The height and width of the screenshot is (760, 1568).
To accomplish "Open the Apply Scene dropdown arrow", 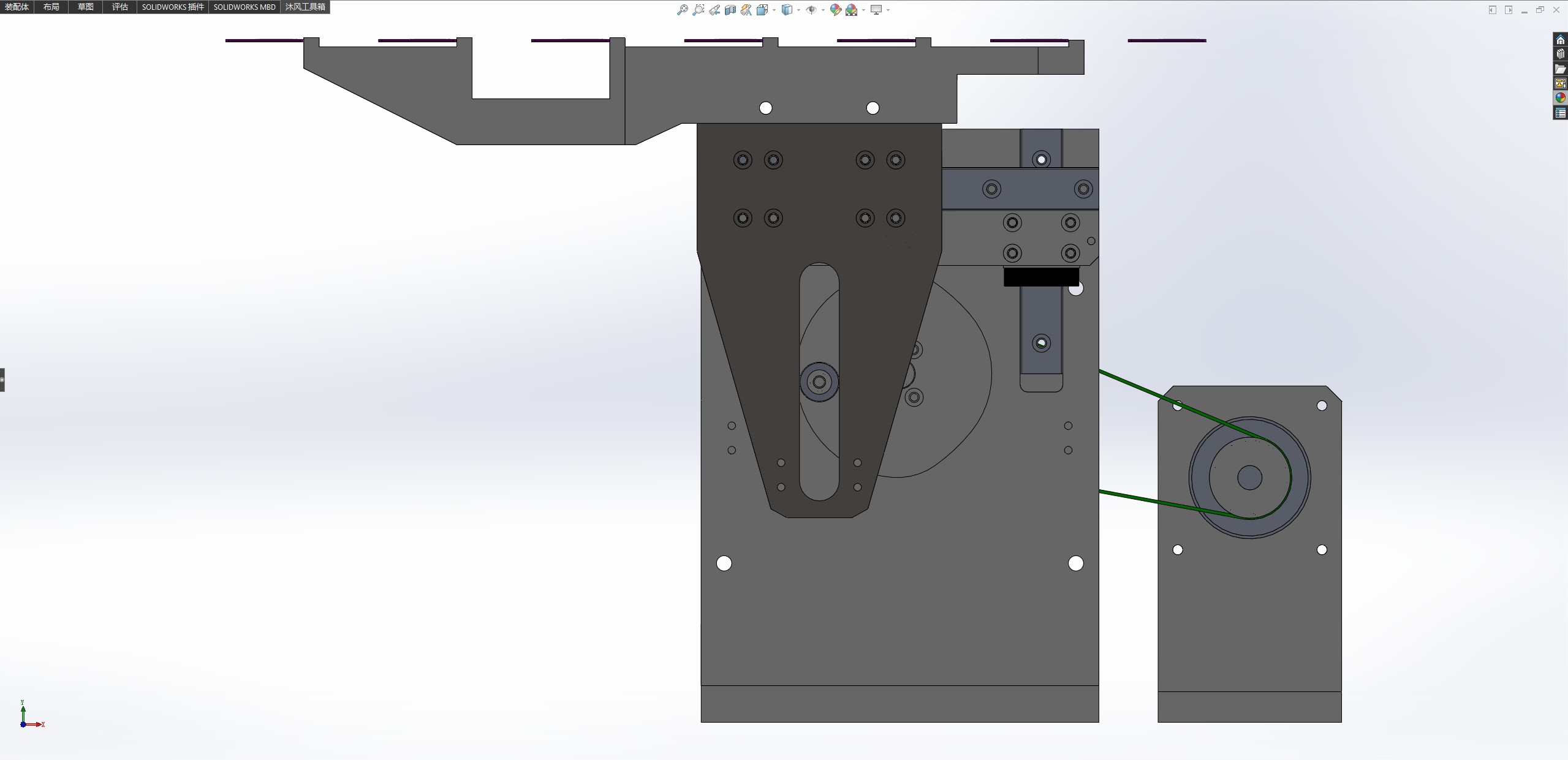I will [x=863, y=10].
